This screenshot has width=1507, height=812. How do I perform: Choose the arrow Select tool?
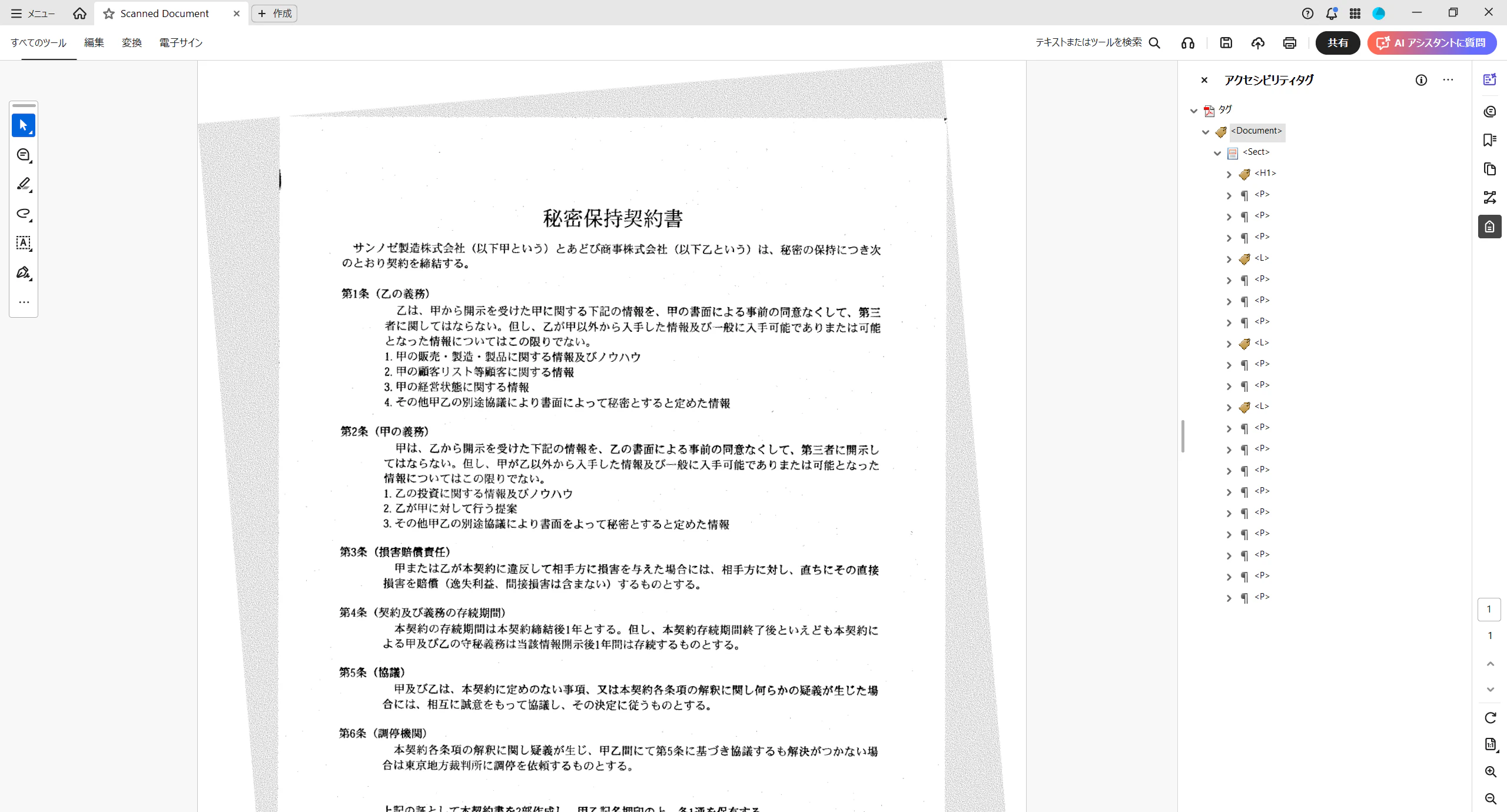(24, 125)
